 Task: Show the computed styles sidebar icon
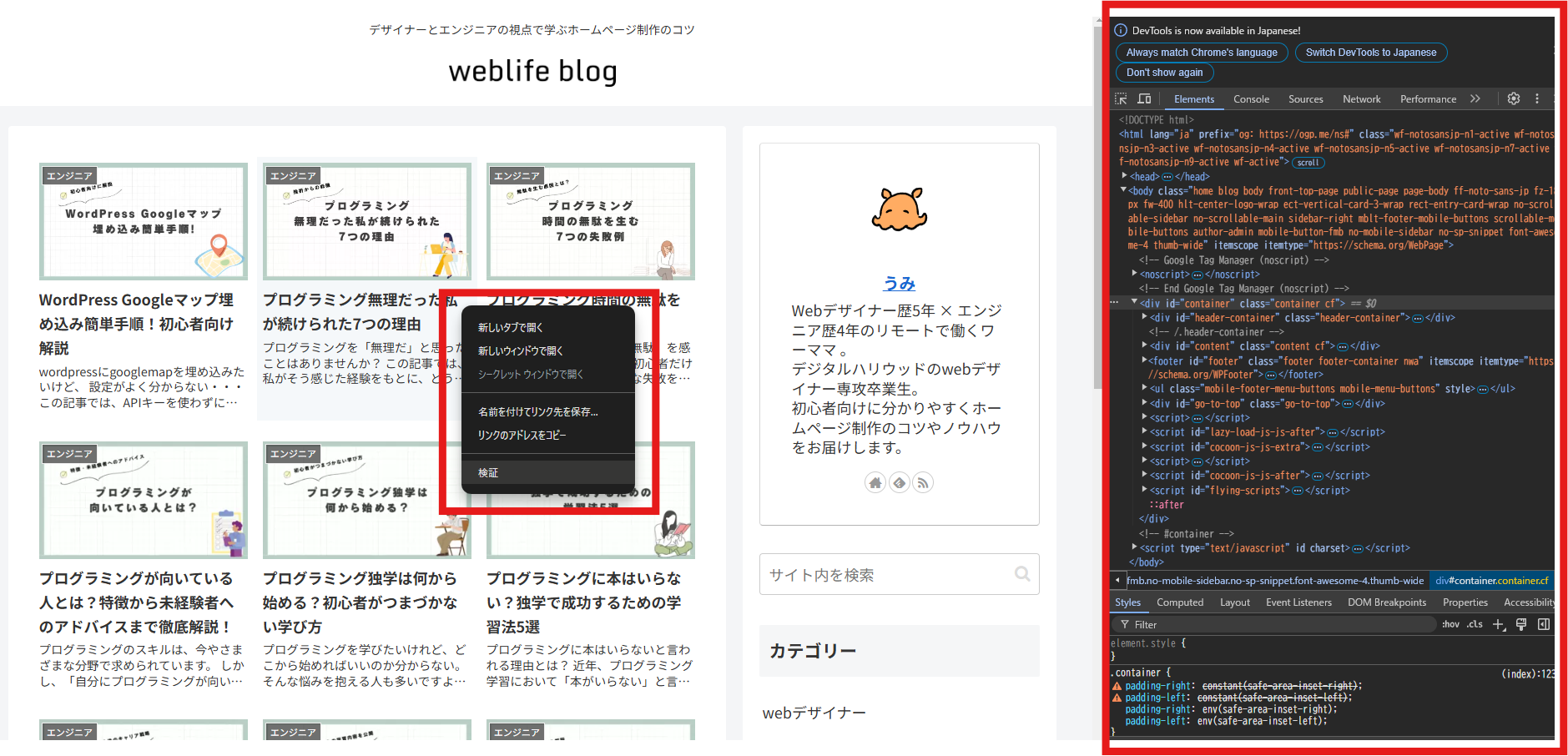(x=1545, y=624)
